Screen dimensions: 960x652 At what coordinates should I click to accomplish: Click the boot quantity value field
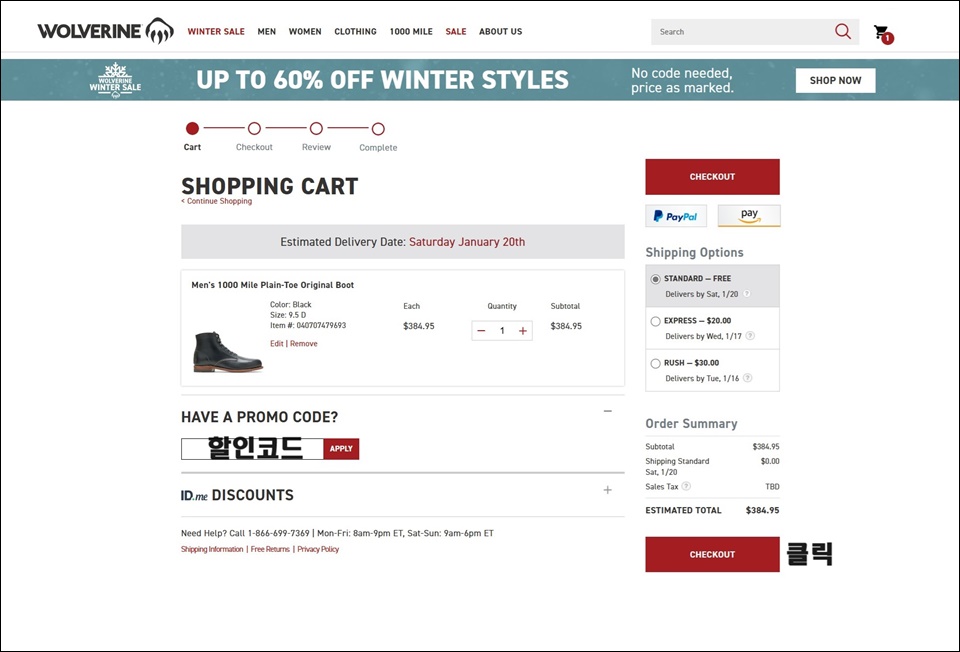[502, 331]
